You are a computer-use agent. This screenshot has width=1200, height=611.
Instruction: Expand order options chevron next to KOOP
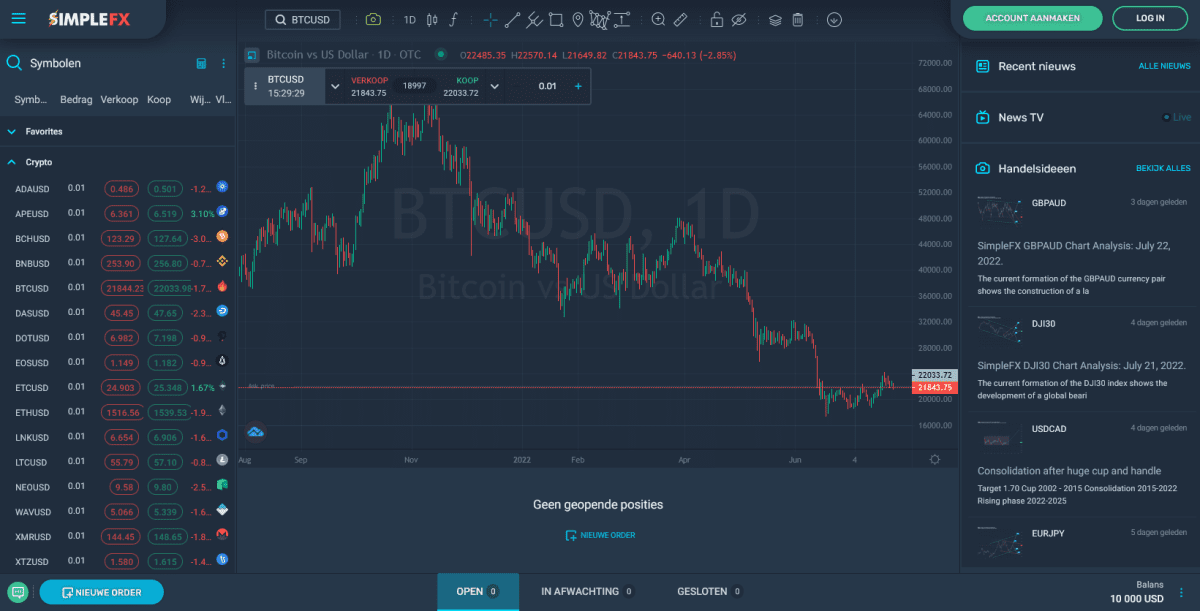(x=494, y=86)
